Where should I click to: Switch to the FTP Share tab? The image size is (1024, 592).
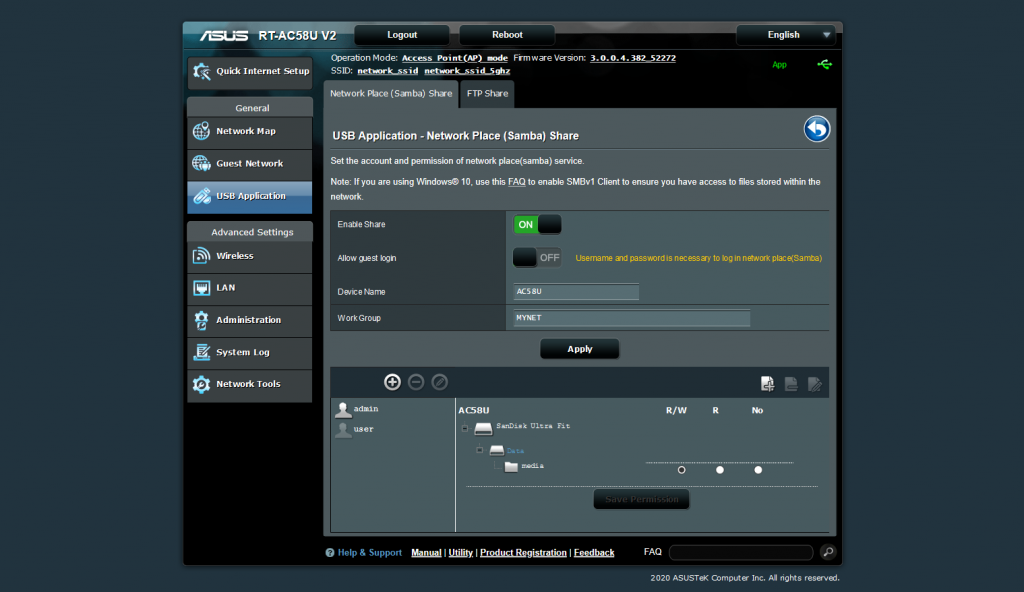[x=487, y=93]
